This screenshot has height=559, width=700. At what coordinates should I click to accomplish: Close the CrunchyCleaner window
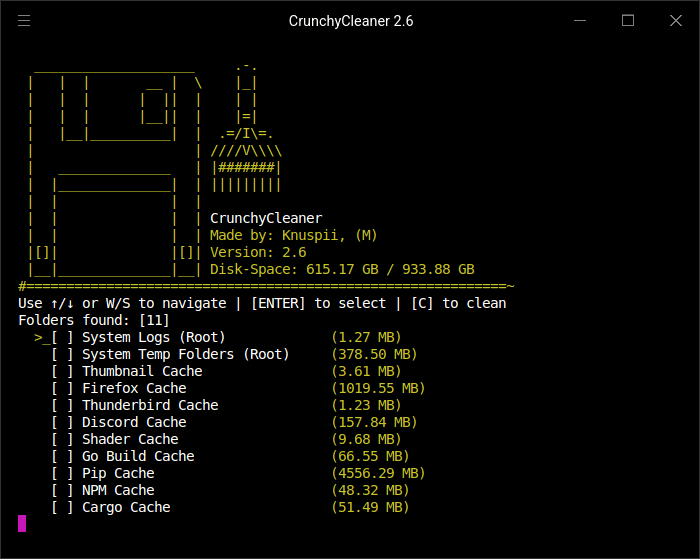point(676,21)
